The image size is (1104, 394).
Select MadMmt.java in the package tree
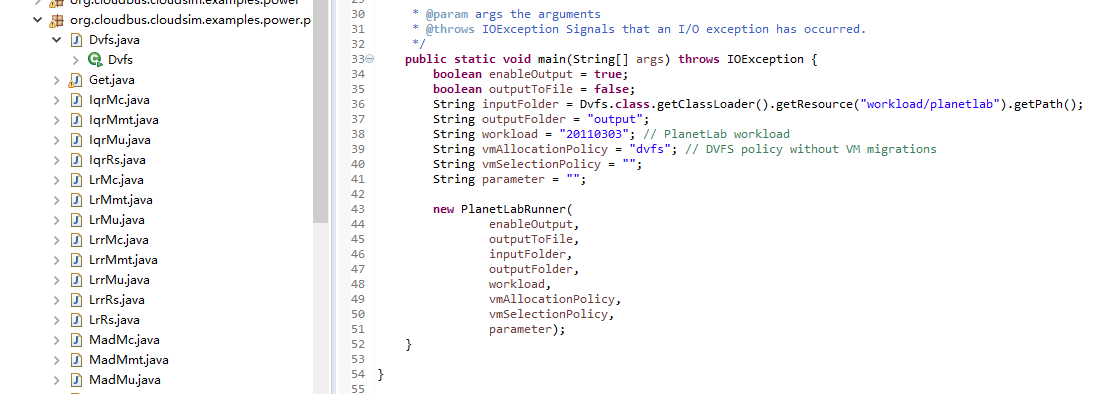coord(129,360)
